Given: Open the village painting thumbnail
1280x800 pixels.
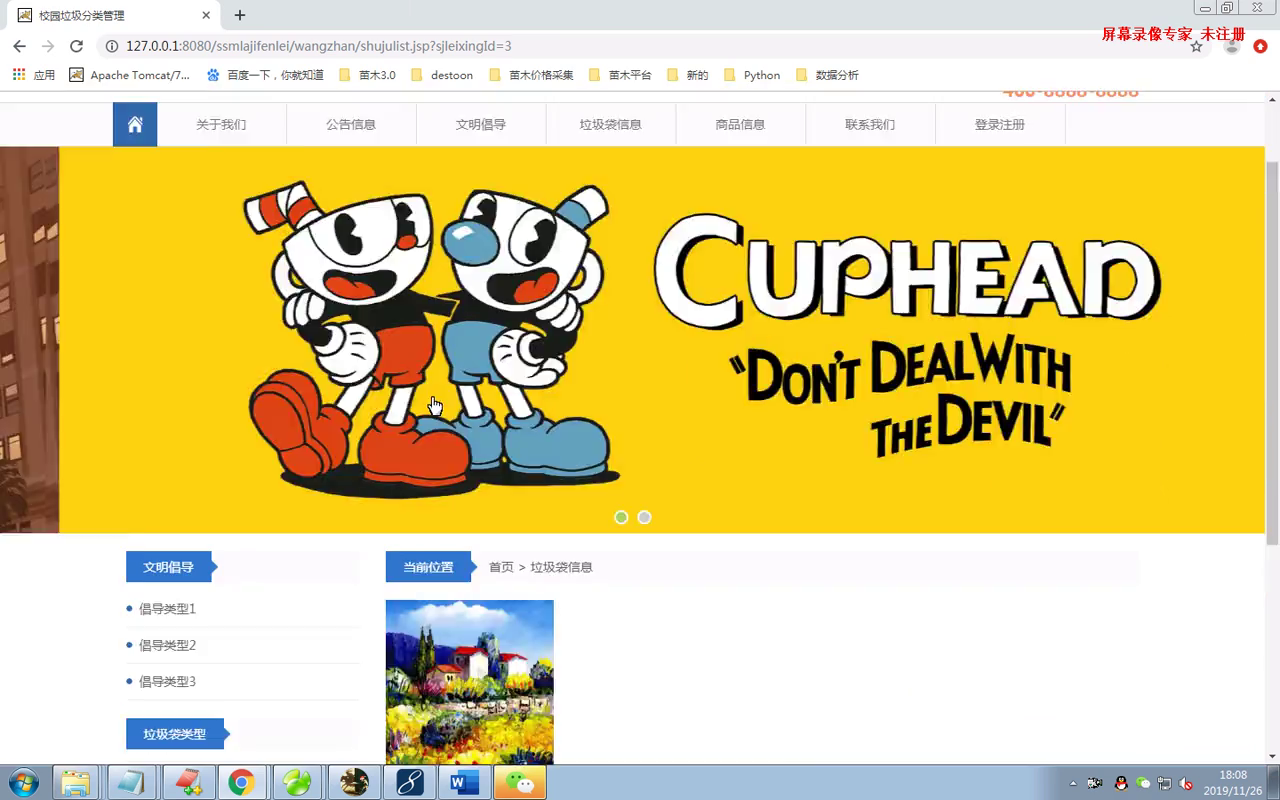Looking at the screenshot, I should tap(469, 682).
